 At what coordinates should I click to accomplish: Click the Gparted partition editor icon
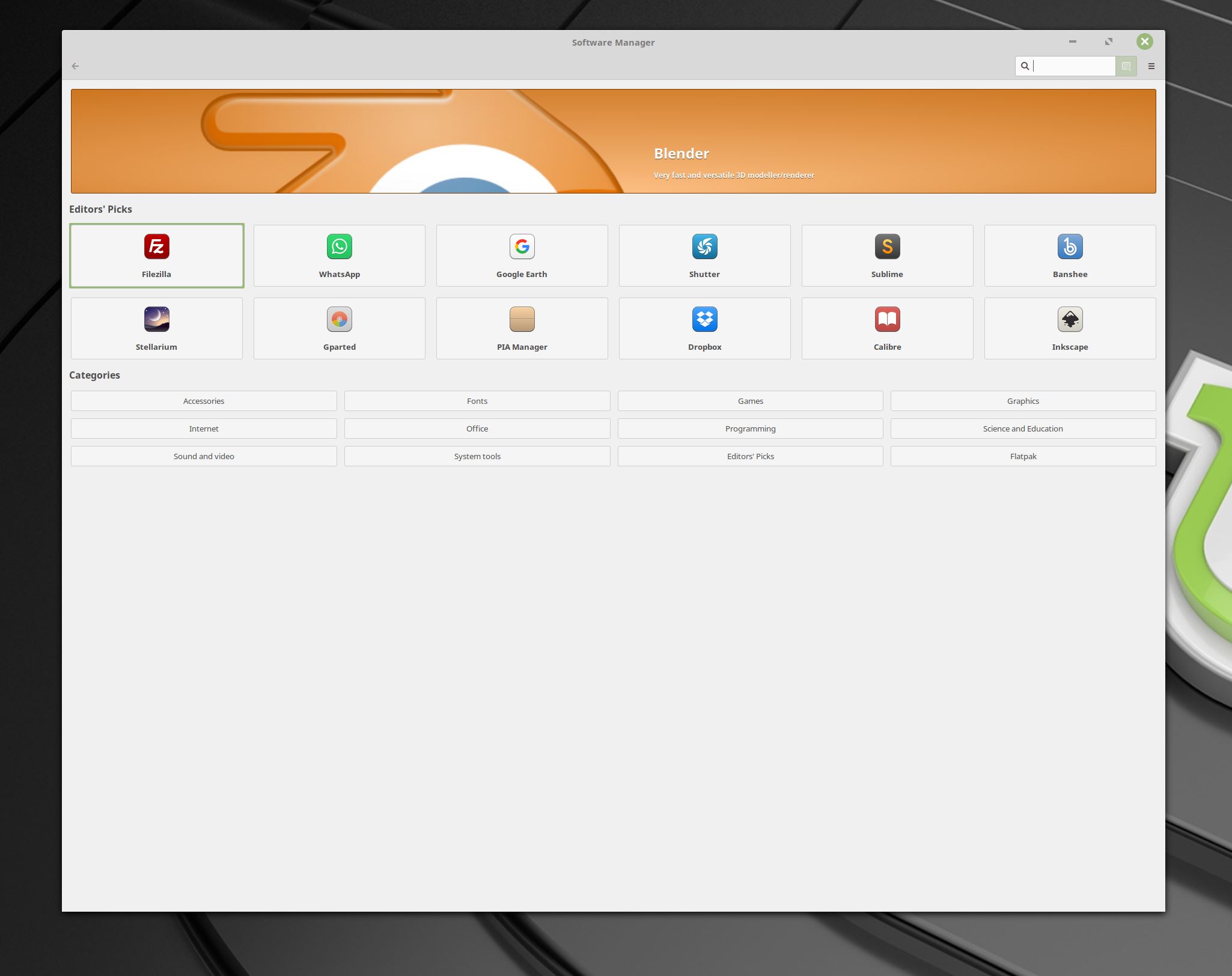[339, 320]
